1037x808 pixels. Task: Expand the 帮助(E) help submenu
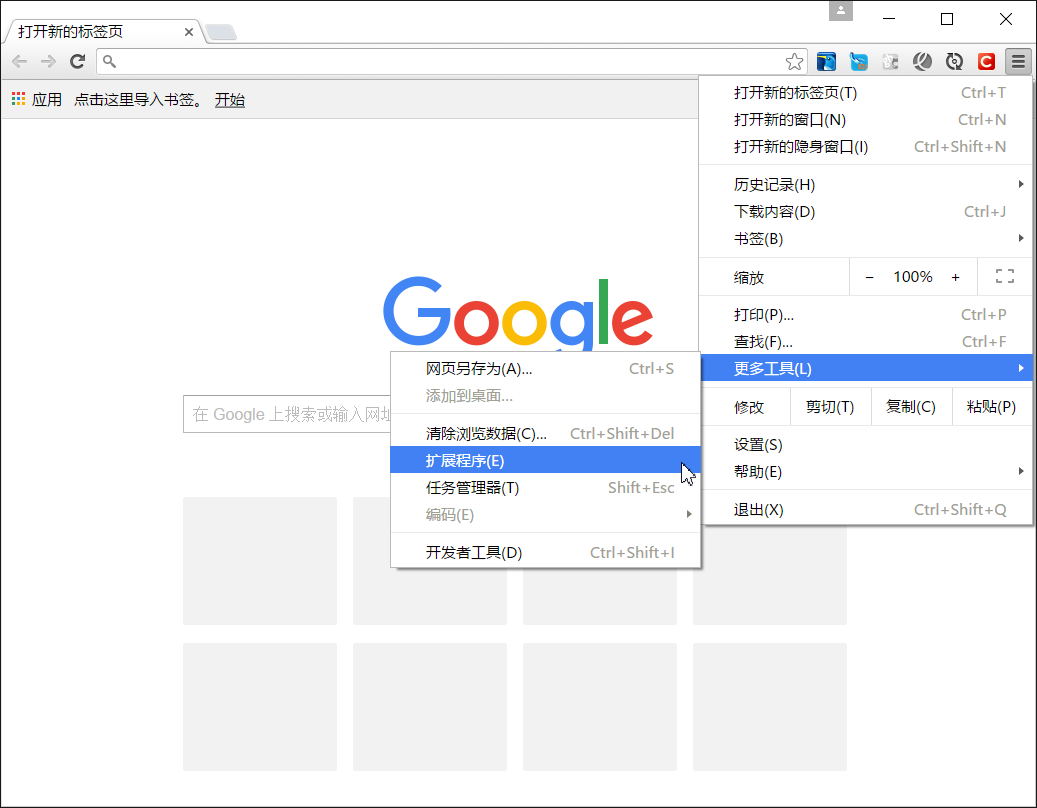coord(866,472)
